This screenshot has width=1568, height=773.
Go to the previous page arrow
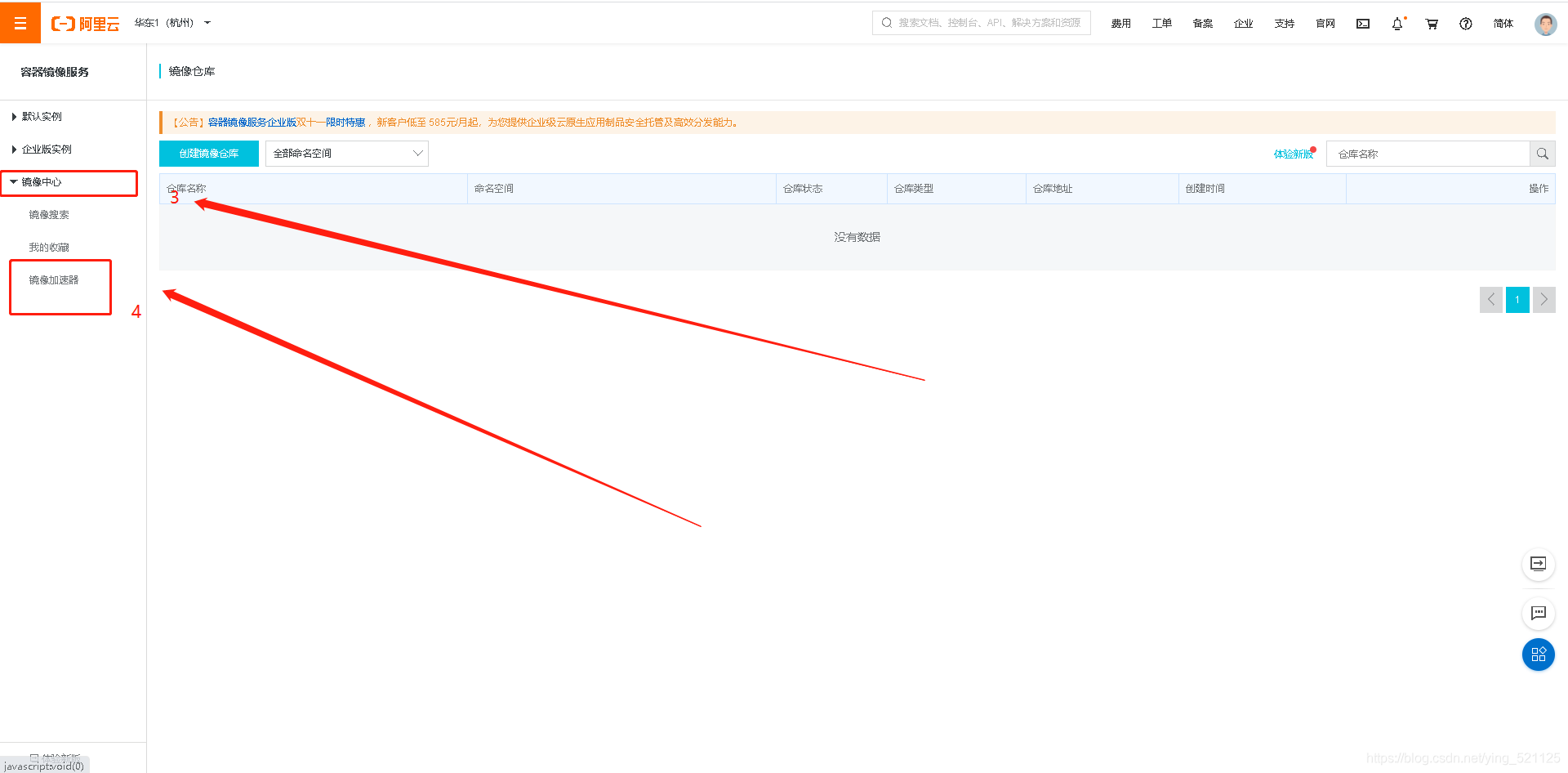point(1491,300)
